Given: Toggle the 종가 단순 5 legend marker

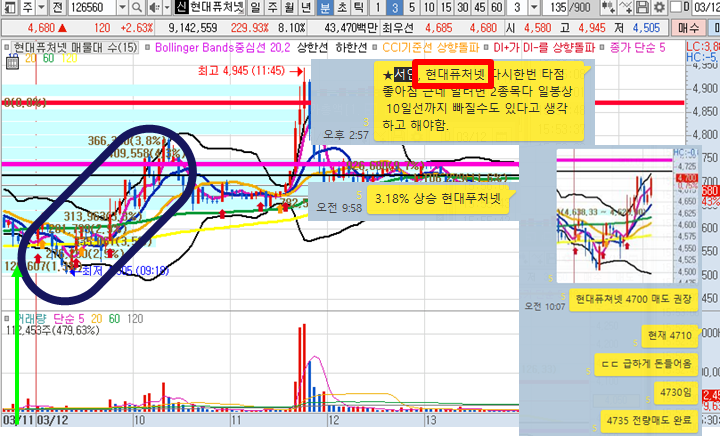Looking at the screenshot, I should click(603, 47).
